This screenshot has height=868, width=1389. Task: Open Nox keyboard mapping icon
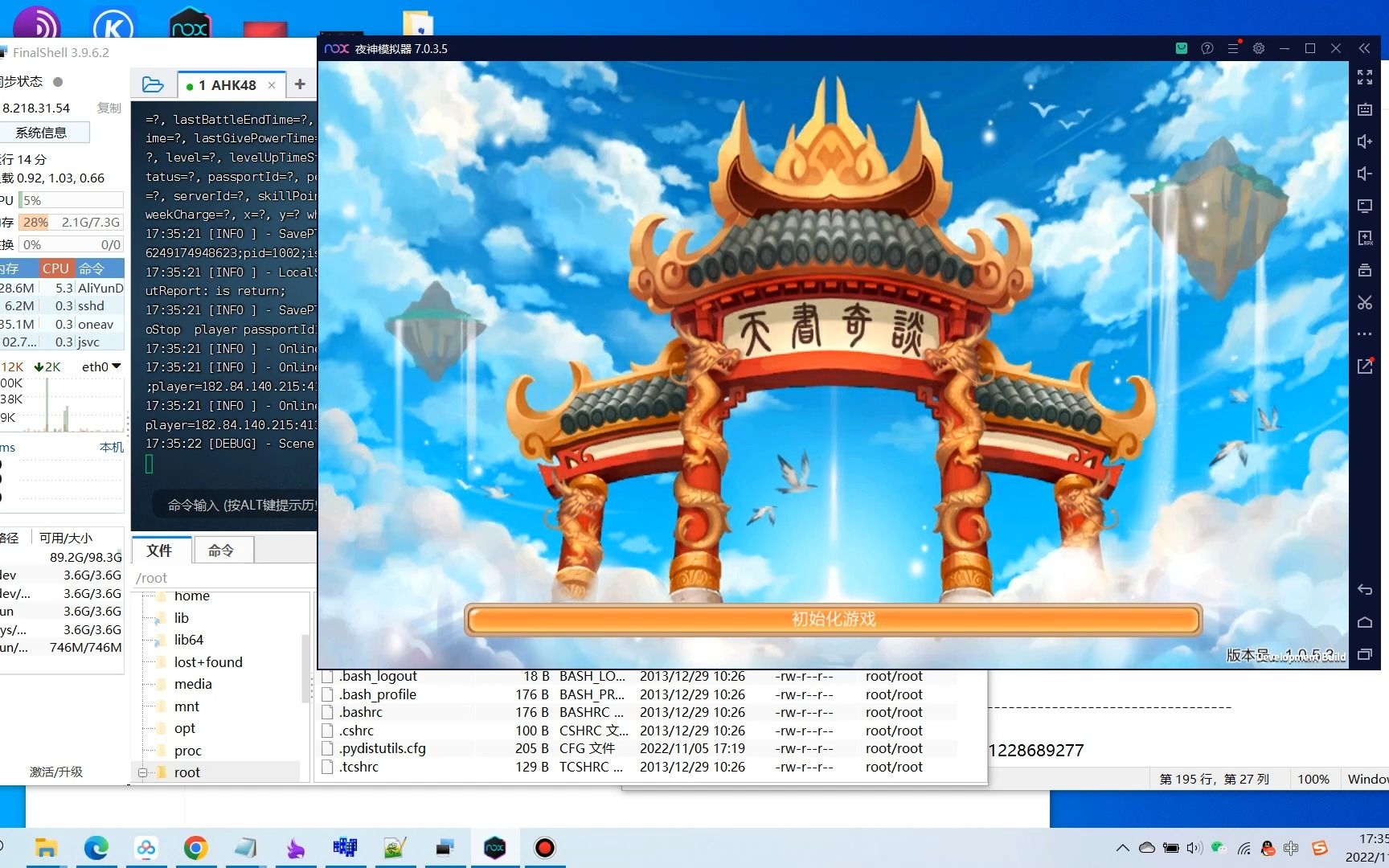(x=1365, y=109)
